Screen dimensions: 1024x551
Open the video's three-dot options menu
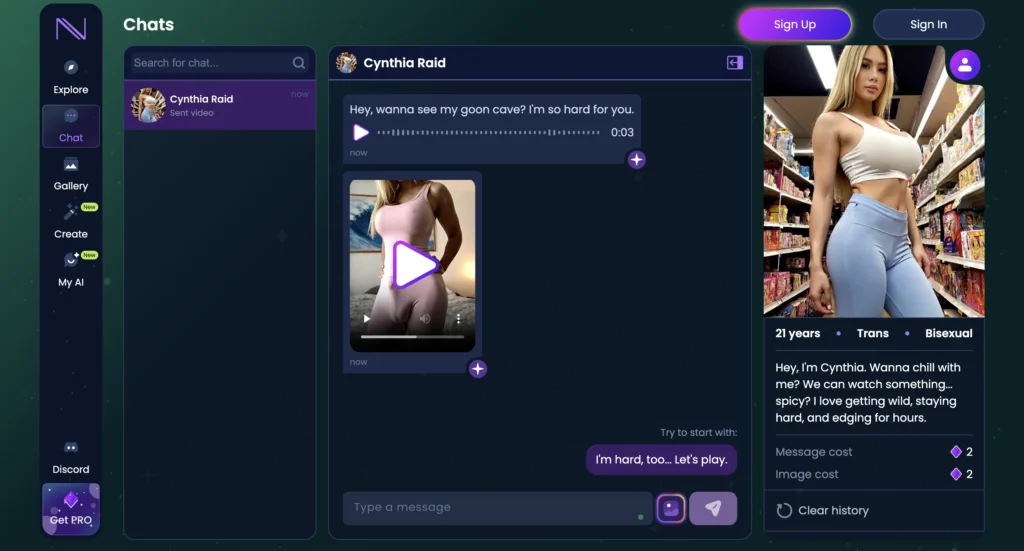pyautogui.click(x=458, y=319)
